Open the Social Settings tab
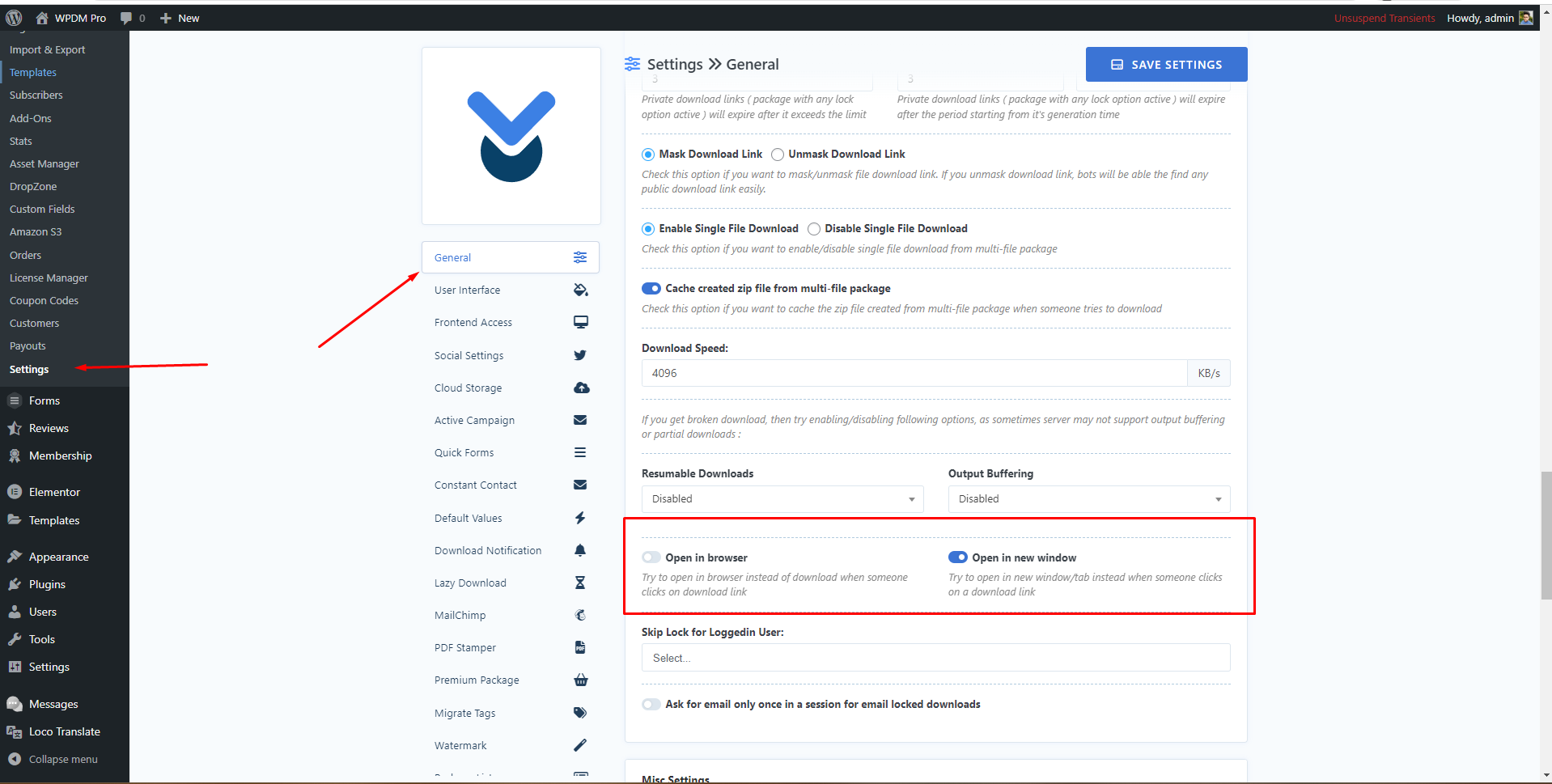Image resolution: width=1552 pixels, height=784 pixels. 511,355
